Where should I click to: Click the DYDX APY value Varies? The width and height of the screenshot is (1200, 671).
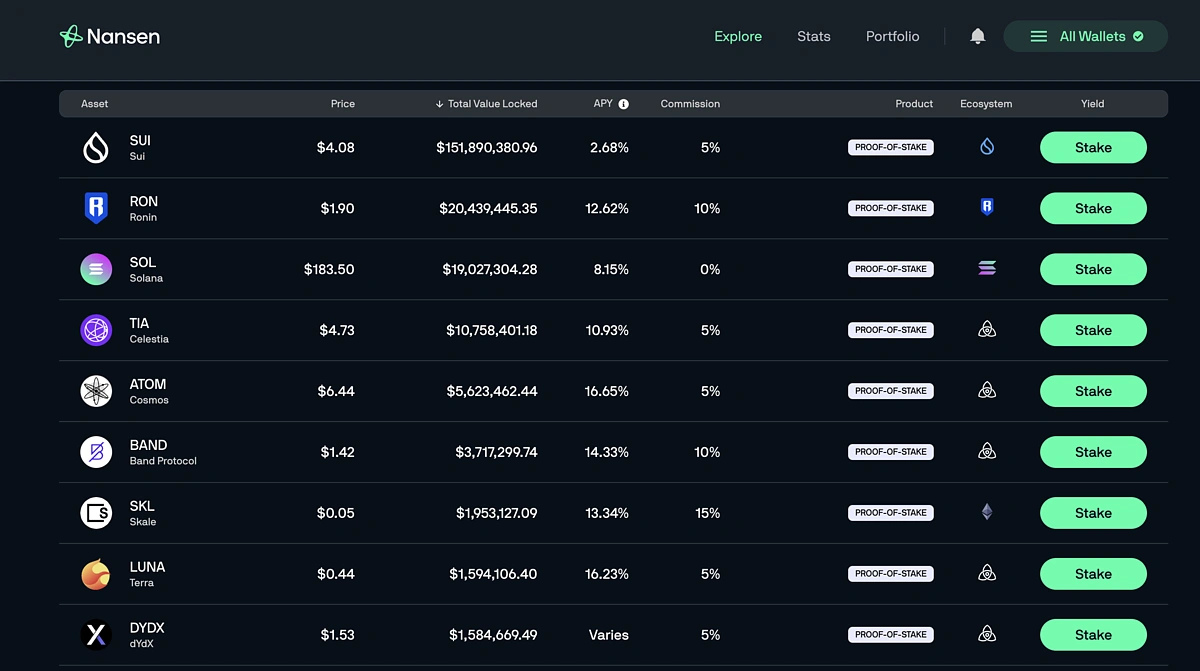(x=609, y=636)
